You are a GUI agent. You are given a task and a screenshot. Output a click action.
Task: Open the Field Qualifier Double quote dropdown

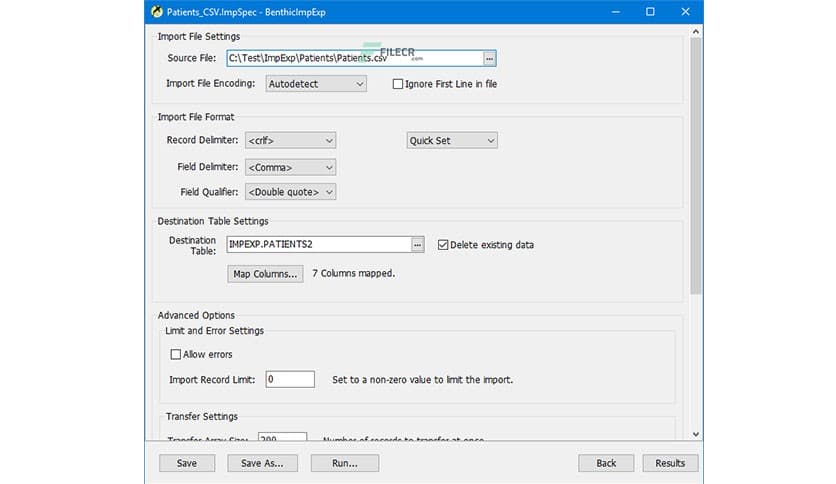click(x=291, y=192)
